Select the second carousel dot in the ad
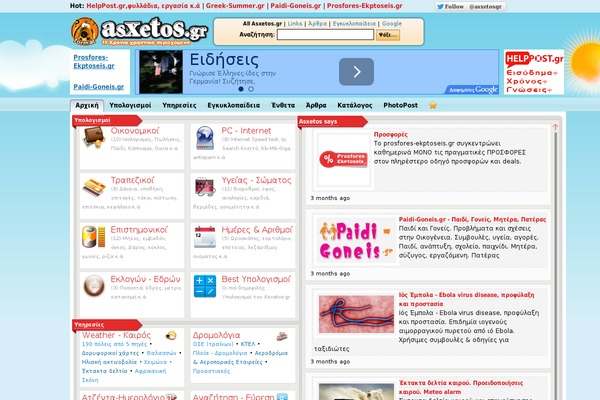The width and height of the screenshot is (600, 400). [x=251, y=89]
